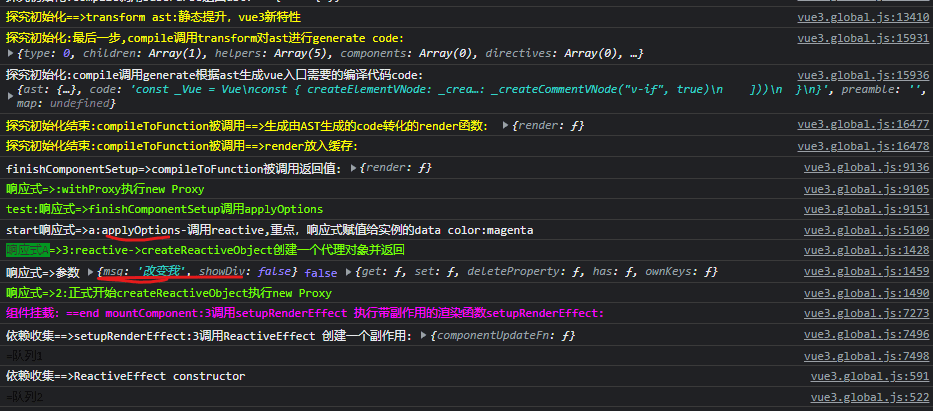Select standalone 'false' value after the msg object
The height and width of the screenshot is (411, 933).
pos(321,273)
